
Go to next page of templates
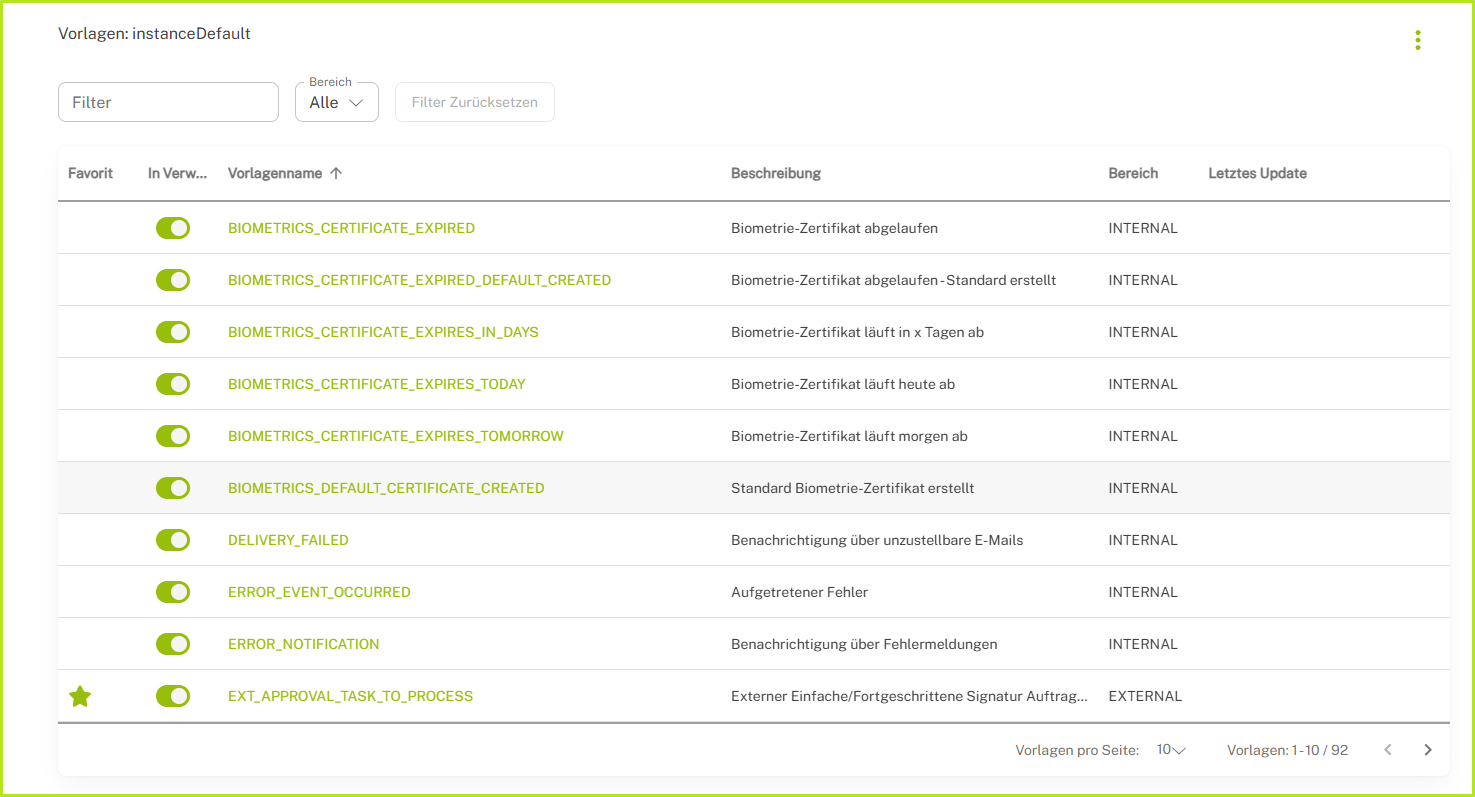pyautogui.click(x=1427, y=750)
